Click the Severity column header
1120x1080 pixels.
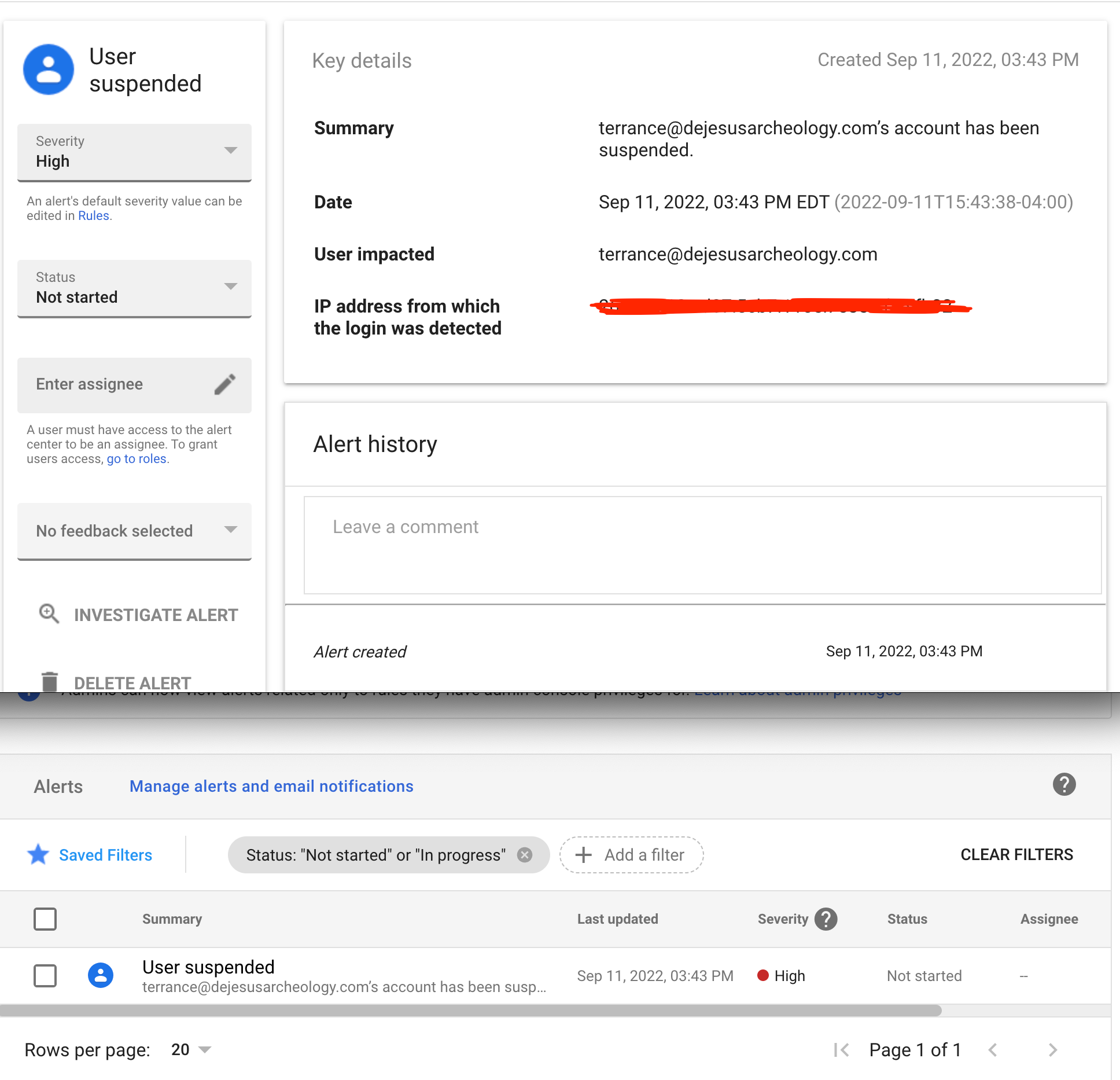click(x=783, y=919)
